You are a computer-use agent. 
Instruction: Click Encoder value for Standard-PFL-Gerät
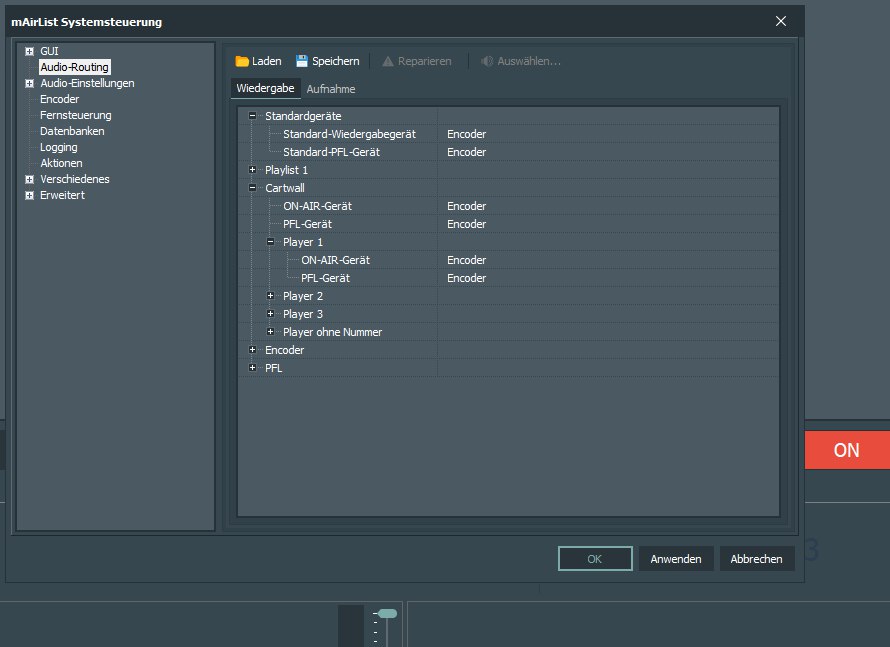[x=467, y=152]
